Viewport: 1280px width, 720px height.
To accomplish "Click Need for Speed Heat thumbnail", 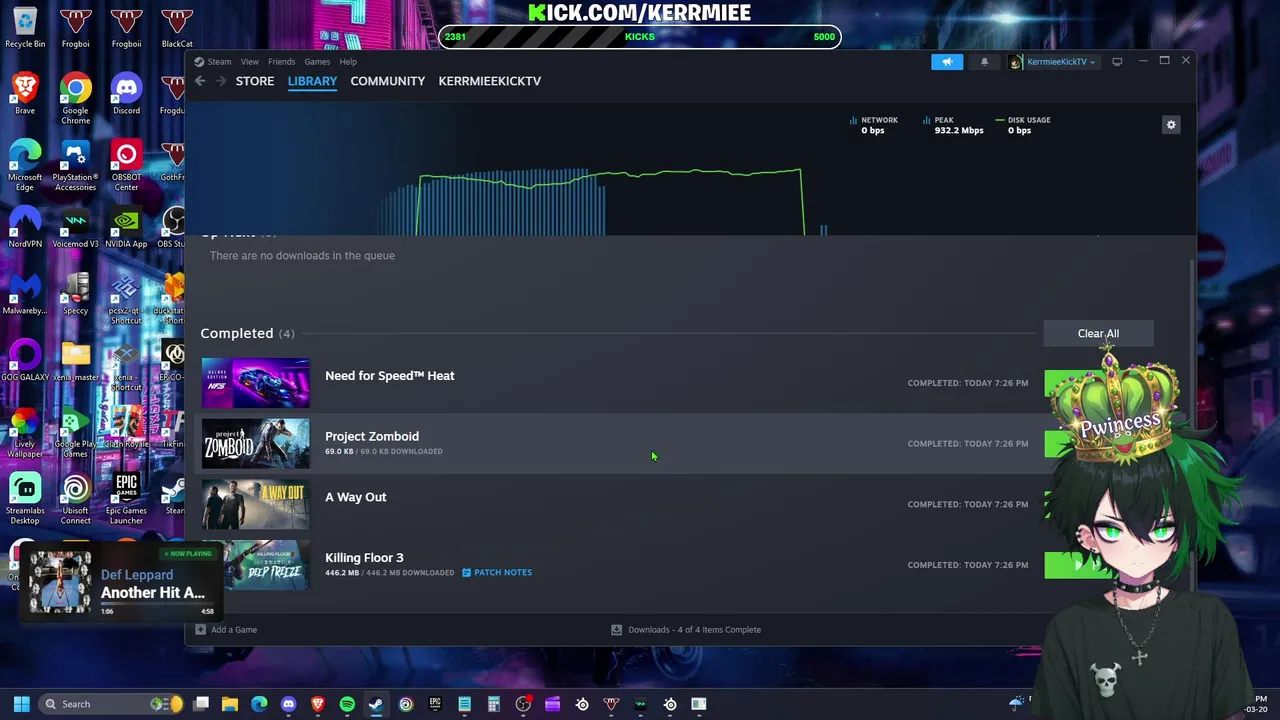I will 256,383.
